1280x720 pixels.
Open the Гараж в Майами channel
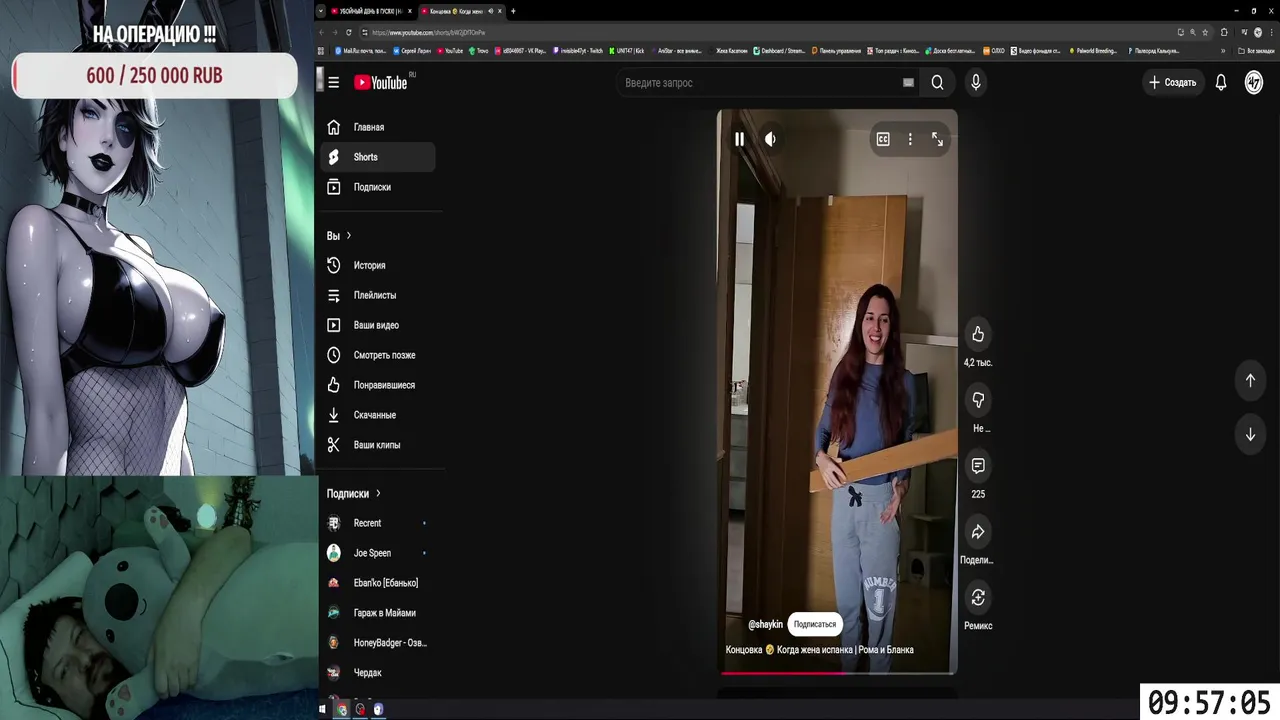click(x=380, y=613)
